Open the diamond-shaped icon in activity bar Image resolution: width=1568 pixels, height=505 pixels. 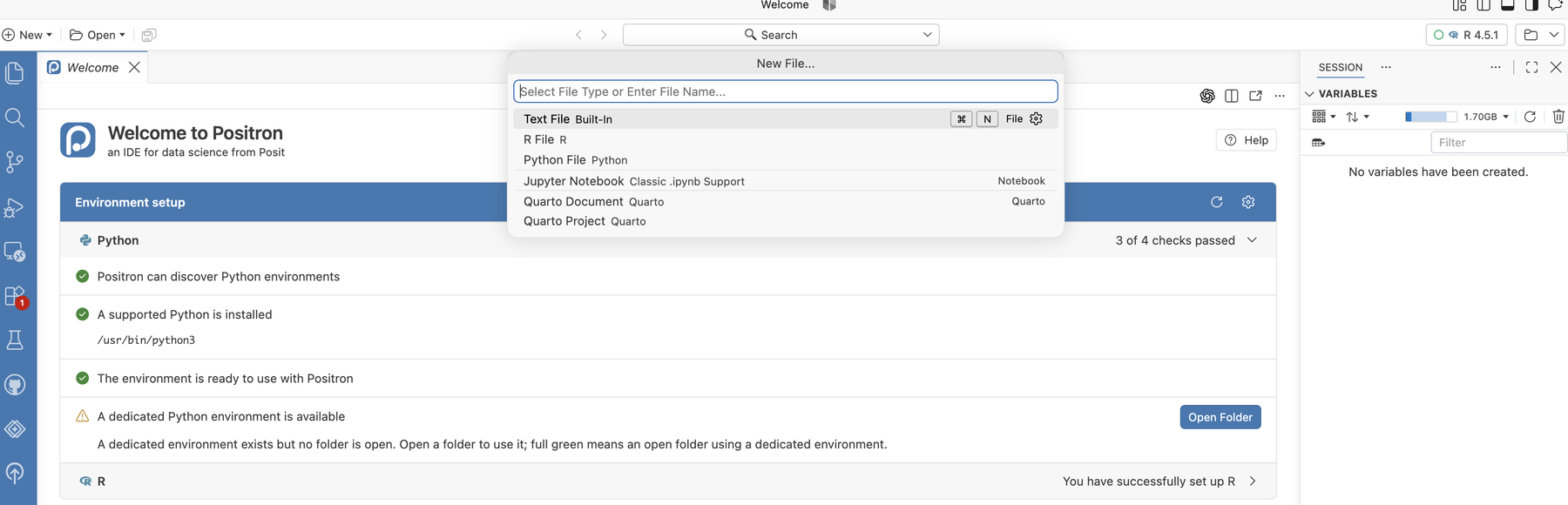point(15,429)
